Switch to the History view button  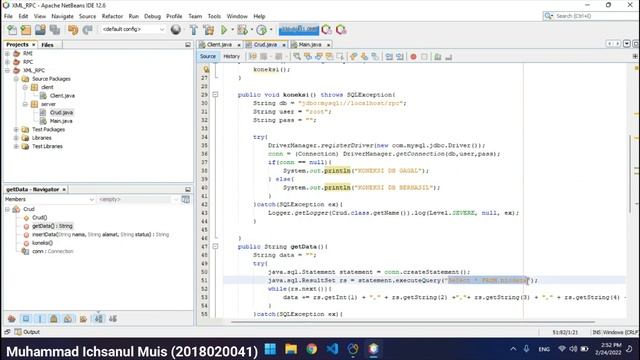tap(231, 57)
